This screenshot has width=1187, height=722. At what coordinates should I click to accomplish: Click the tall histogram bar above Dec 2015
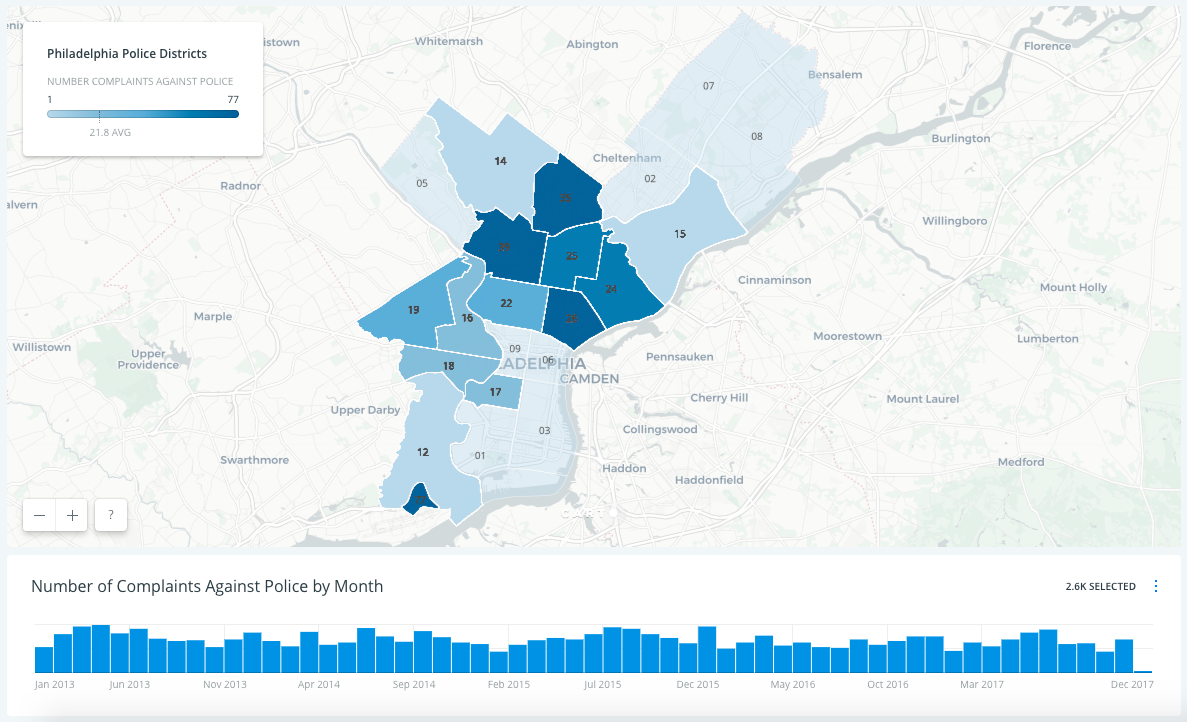tap(707, 649)
